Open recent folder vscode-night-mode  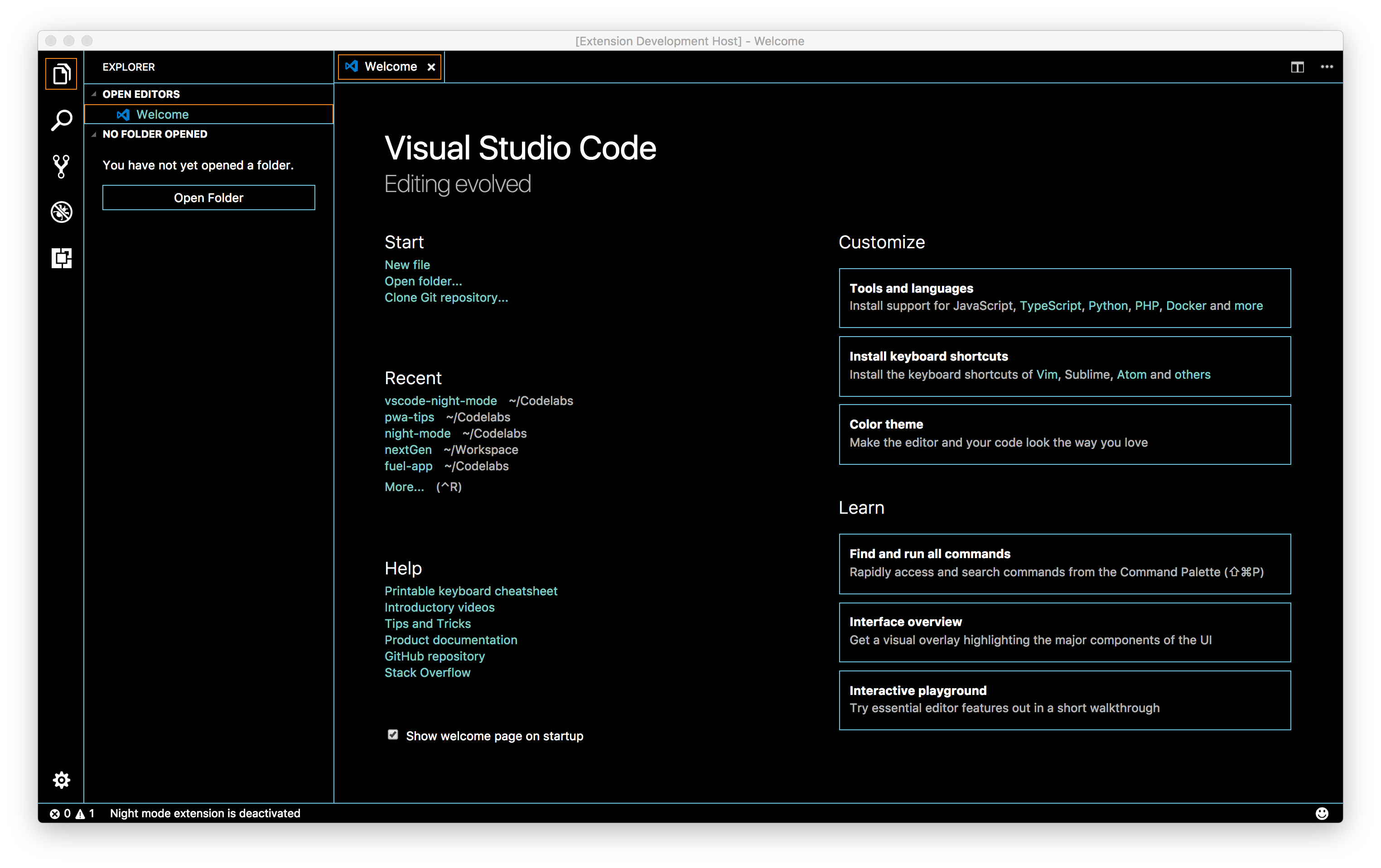tap(440, 401)
